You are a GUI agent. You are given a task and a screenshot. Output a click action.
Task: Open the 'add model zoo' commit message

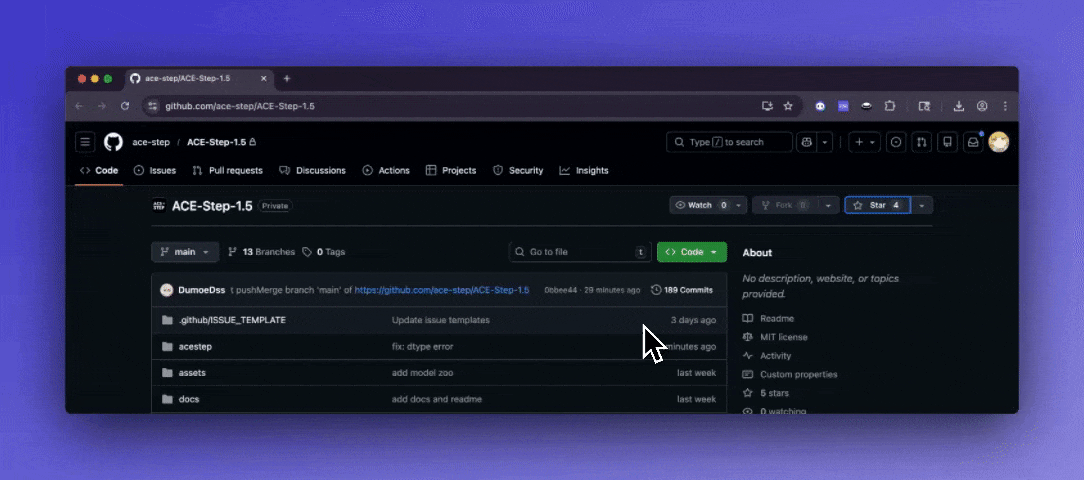422,373
